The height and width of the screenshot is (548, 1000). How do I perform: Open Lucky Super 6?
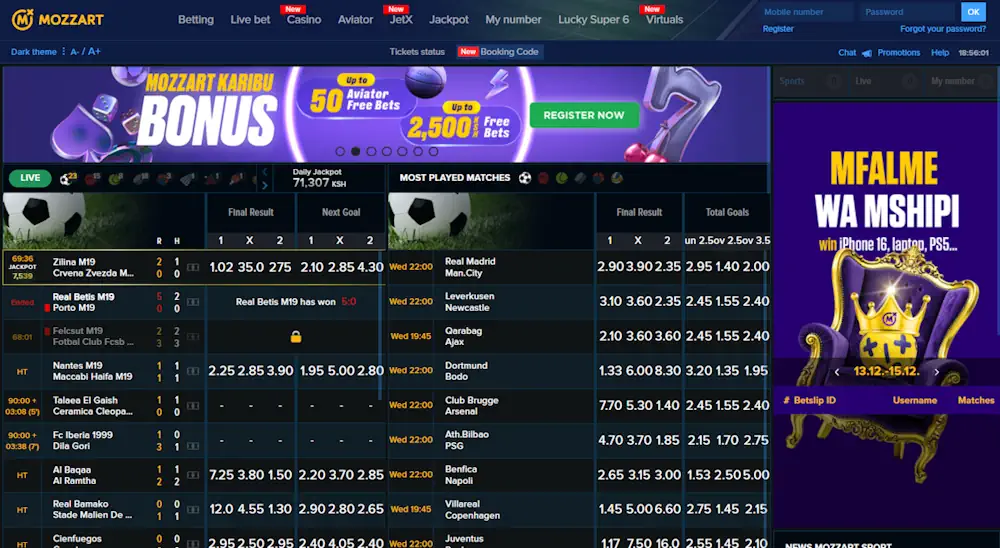pyautogui.click(x=593, y=20)
